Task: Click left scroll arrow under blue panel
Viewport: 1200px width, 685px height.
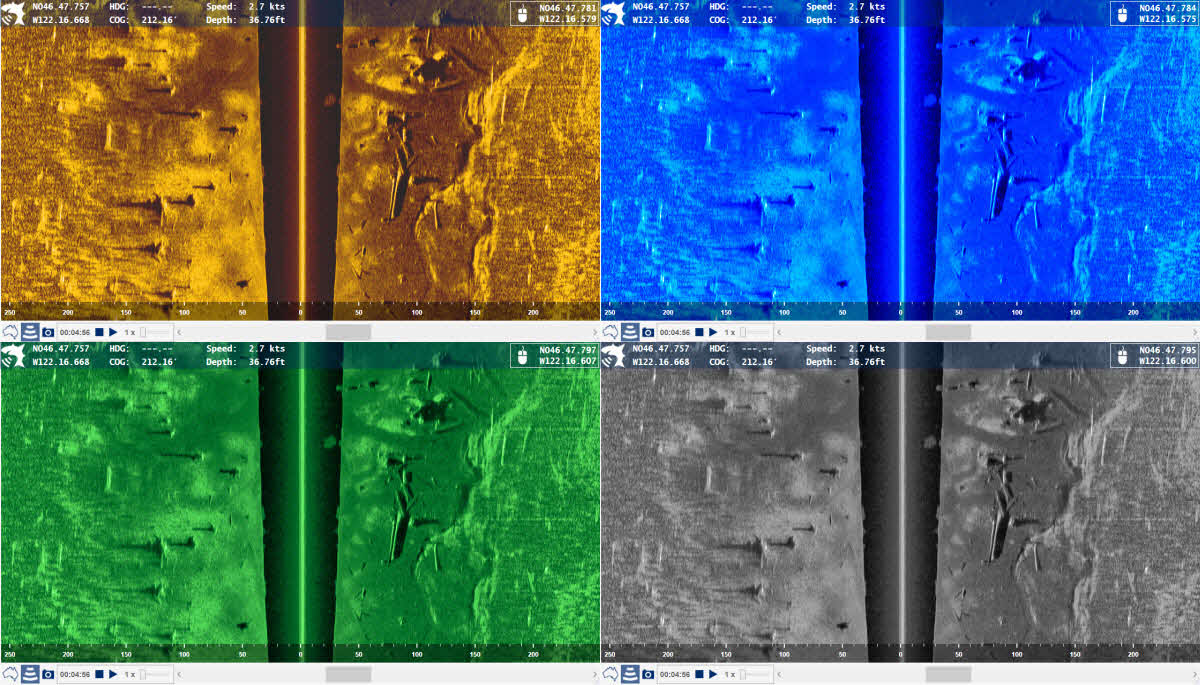Action: 779,331
